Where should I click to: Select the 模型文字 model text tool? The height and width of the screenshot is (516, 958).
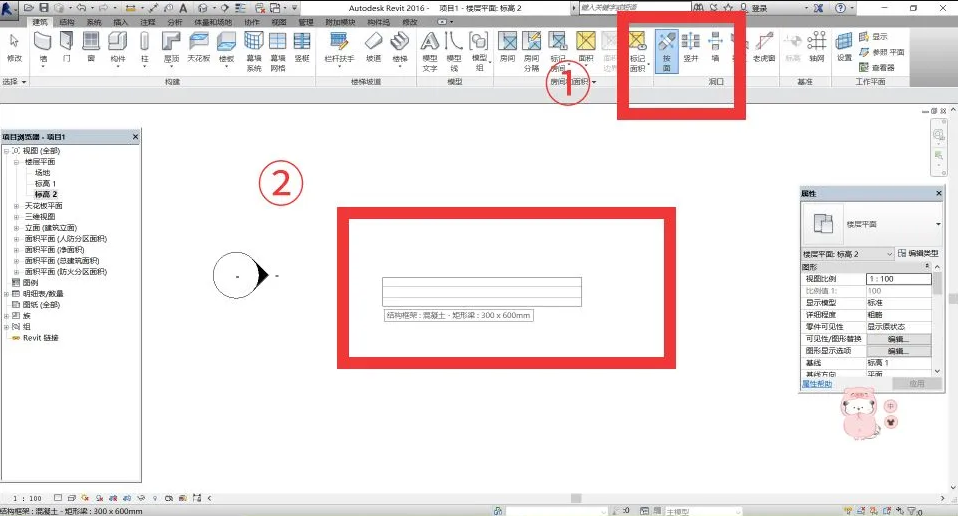click(430, 51)
